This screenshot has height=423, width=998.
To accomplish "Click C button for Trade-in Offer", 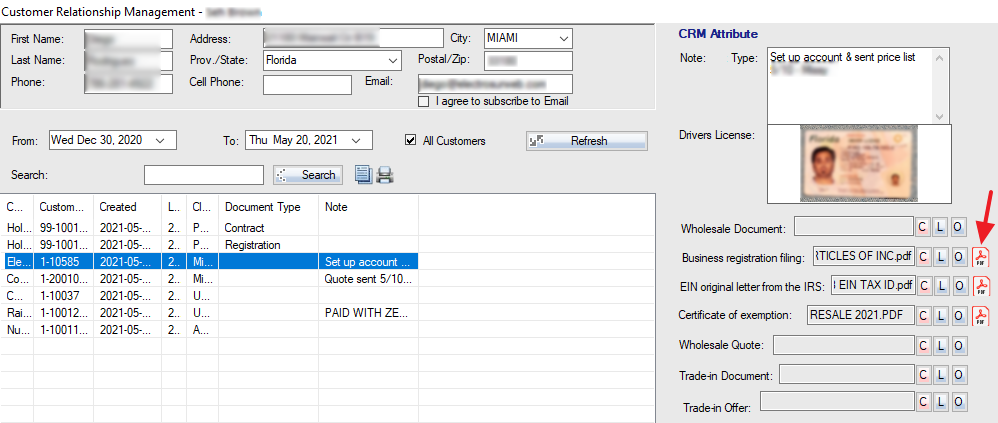I will 923,401.
